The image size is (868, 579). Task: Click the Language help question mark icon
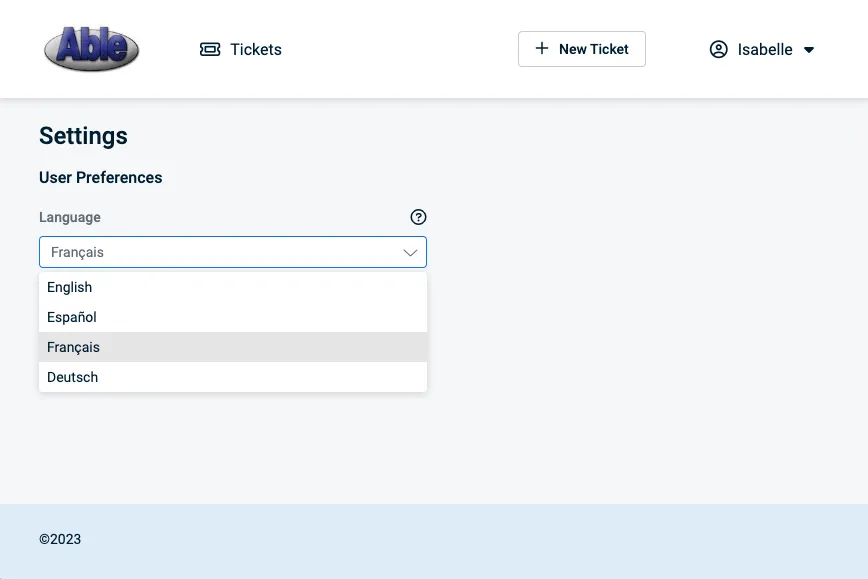418,217
